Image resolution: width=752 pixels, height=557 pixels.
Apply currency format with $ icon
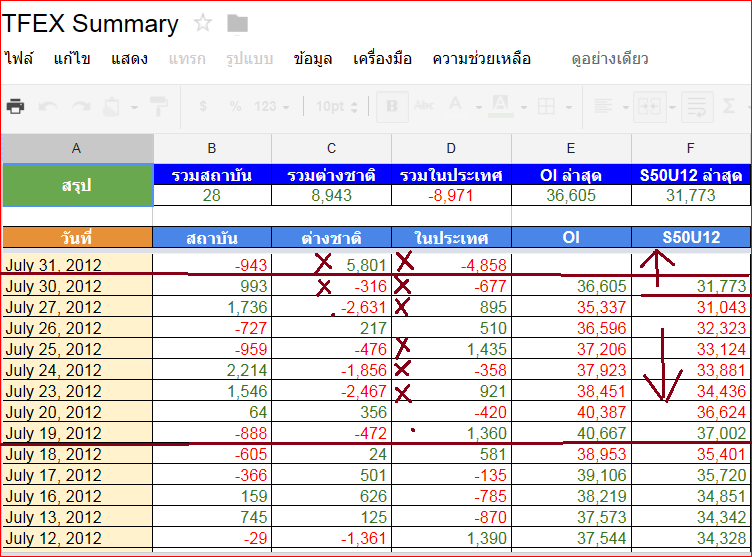(203, 106)
